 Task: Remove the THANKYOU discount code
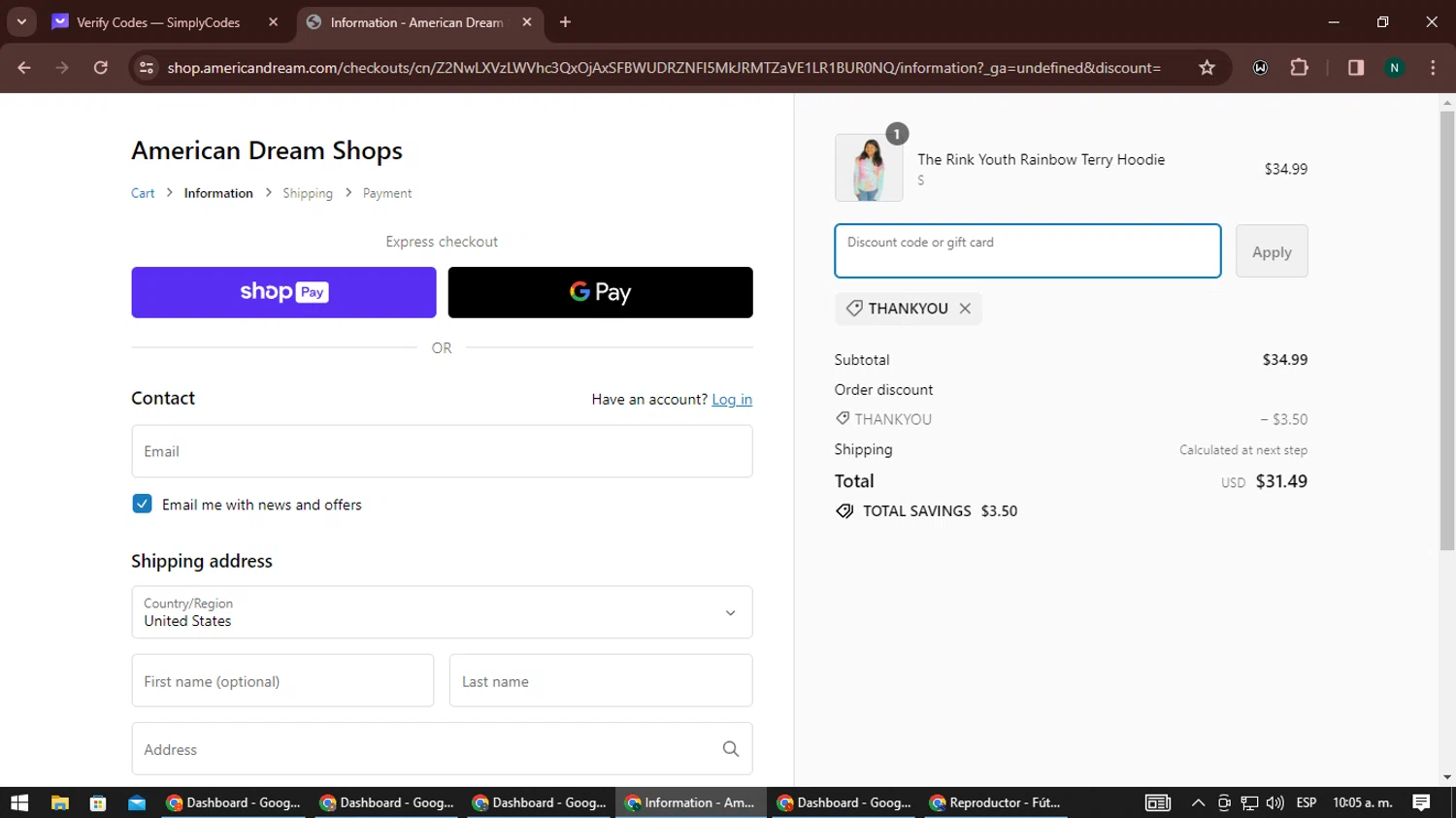pyautogui.click(x=965, y=309)
